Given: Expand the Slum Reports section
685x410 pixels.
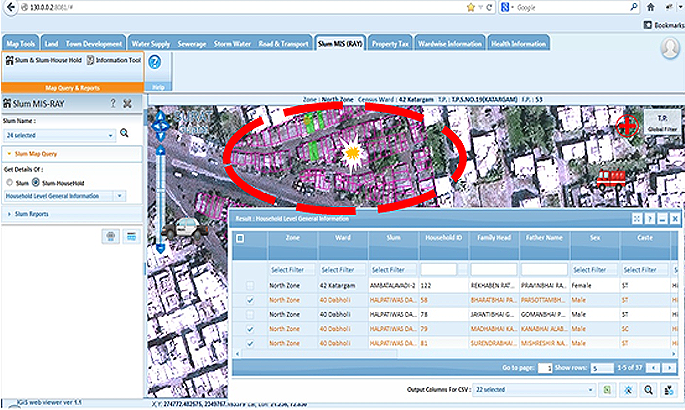Looking at the screenshot, I should [x=72, y=214].
